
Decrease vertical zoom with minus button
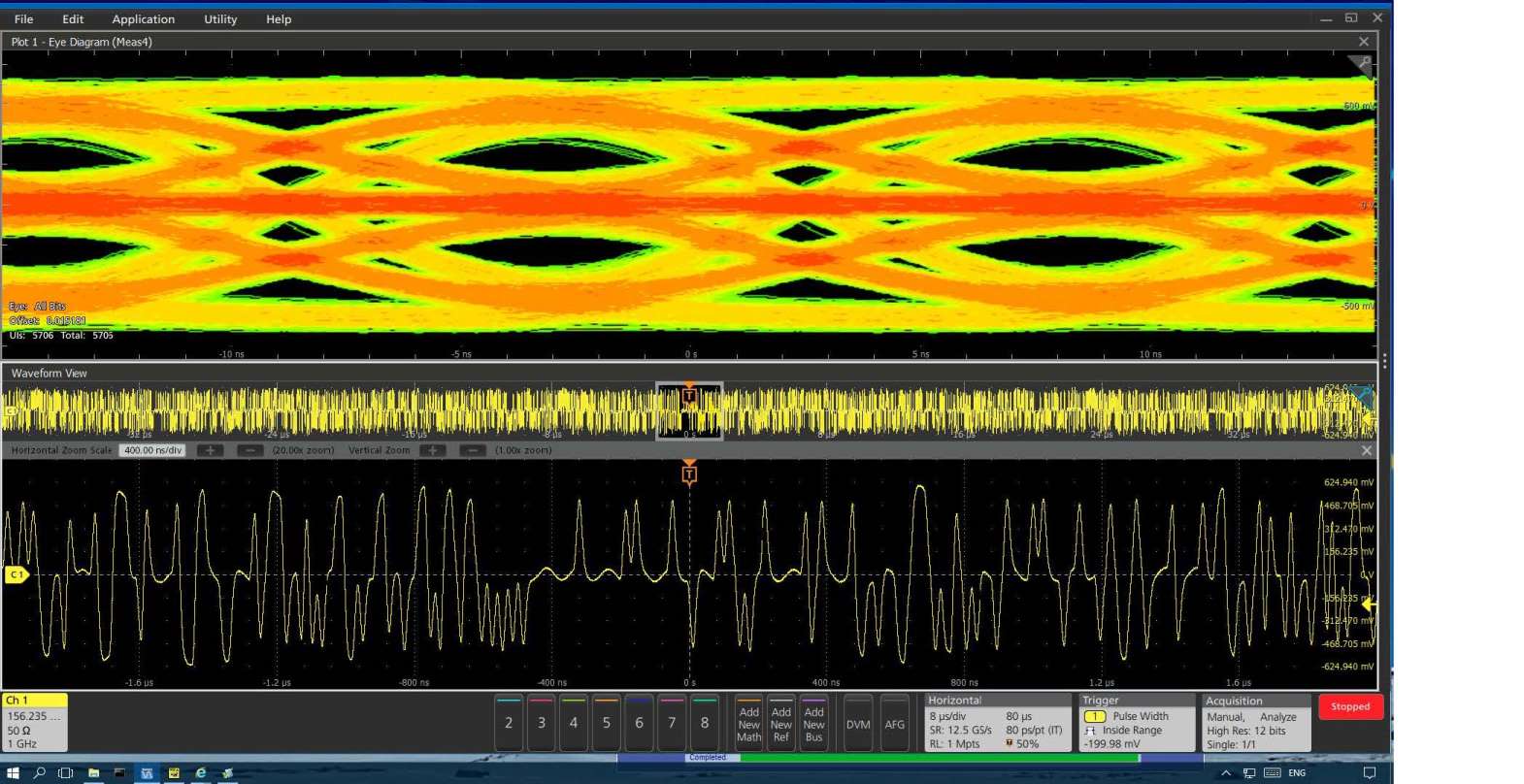click(472, 450)
